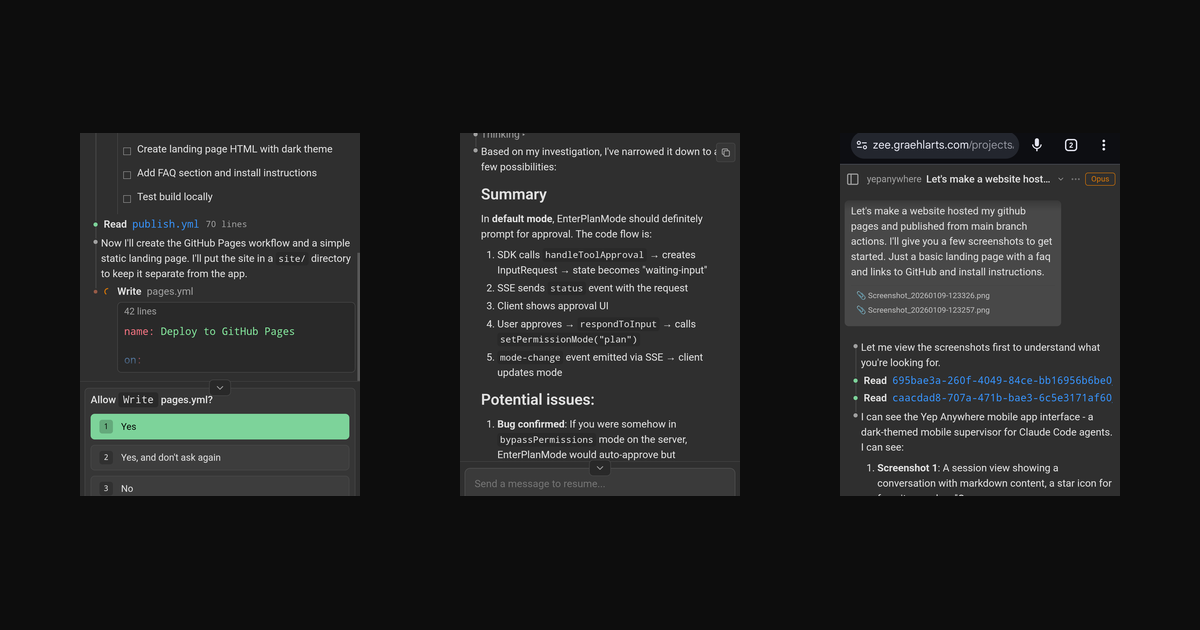Click the site settings icon in address bar
The height and width of the screenshot is (630, 1200).
point(862,145)
